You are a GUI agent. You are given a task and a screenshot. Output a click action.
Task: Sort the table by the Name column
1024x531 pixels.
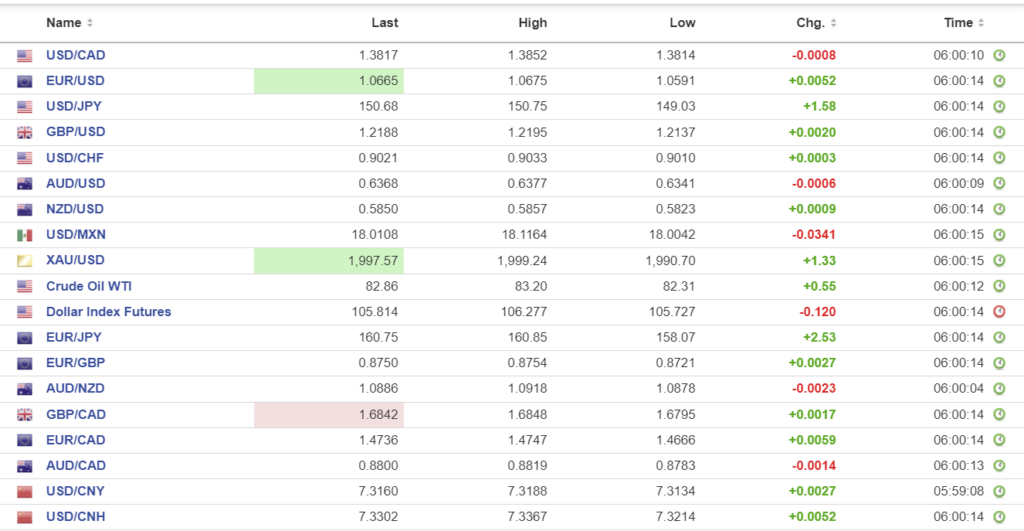click(69, 23)
